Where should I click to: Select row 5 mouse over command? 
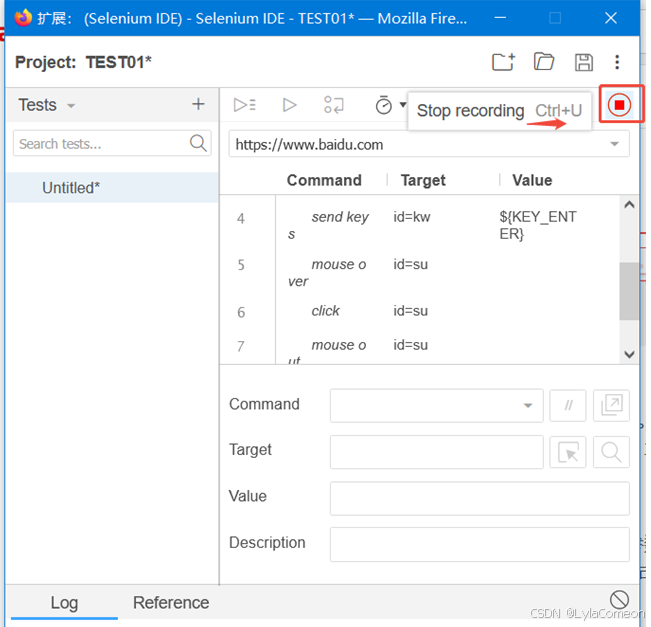(419, 273)
